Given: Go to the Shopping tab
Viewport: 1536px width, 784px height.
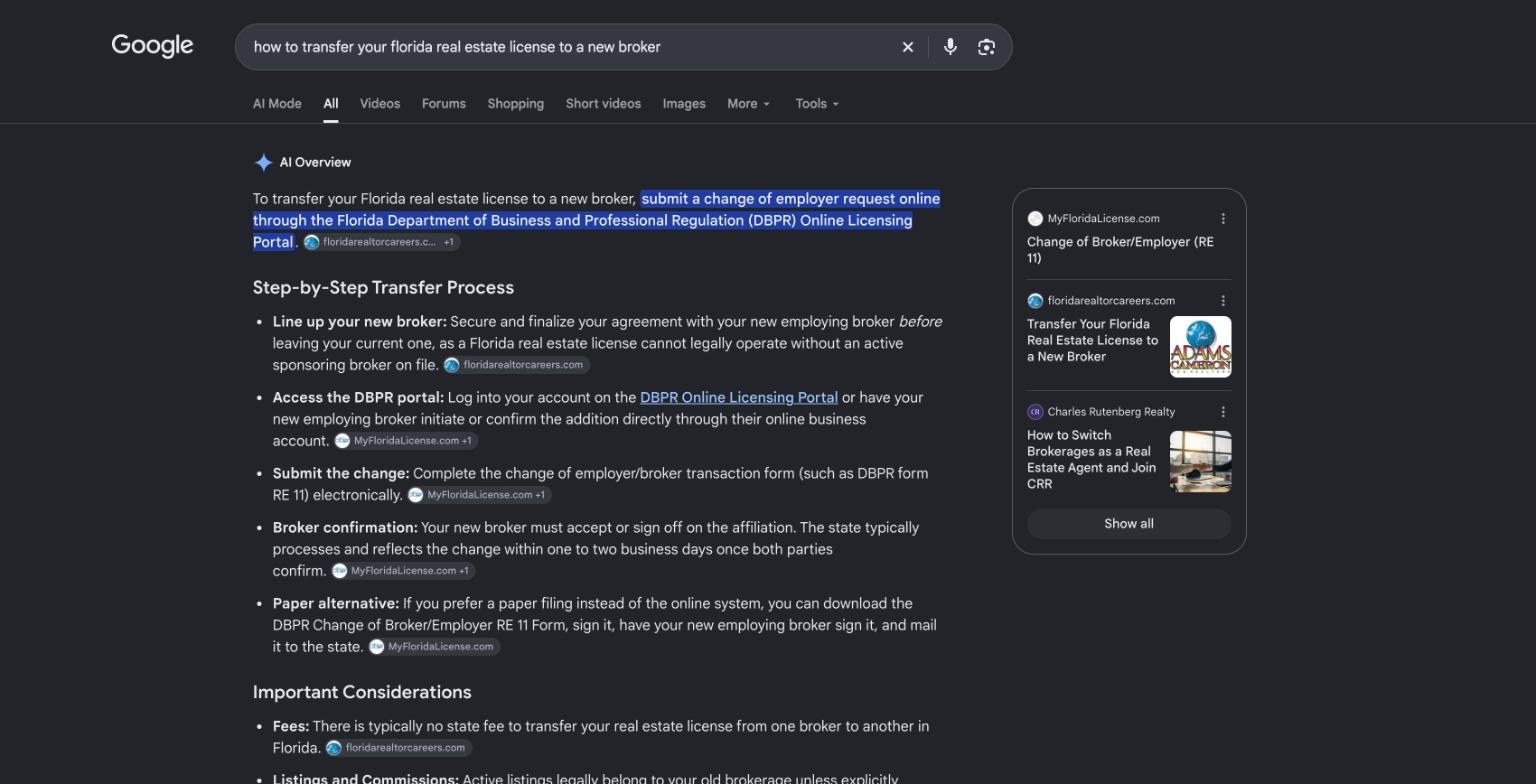Looking at the screenshot, I should (x=516, y=104).
